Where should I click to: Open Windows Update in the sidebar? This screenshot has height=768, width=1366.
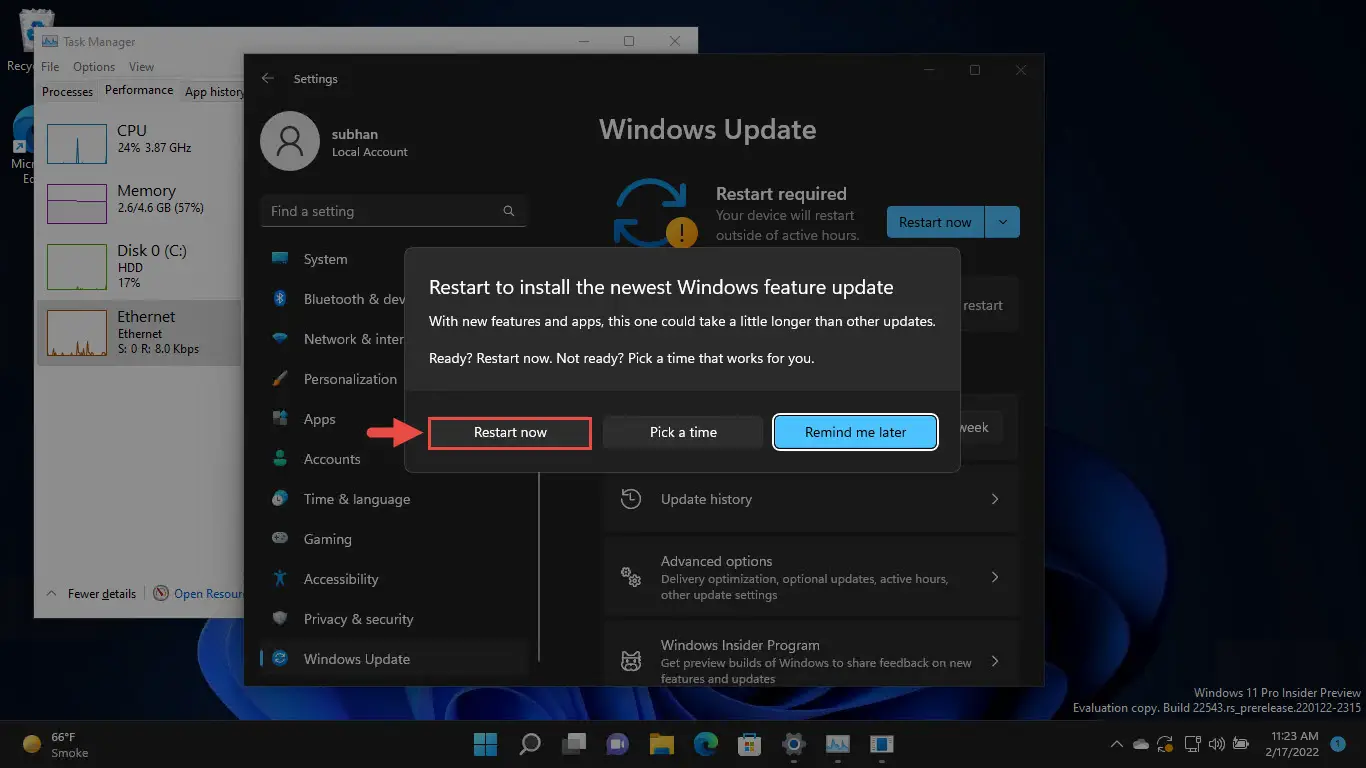[393, 659]
